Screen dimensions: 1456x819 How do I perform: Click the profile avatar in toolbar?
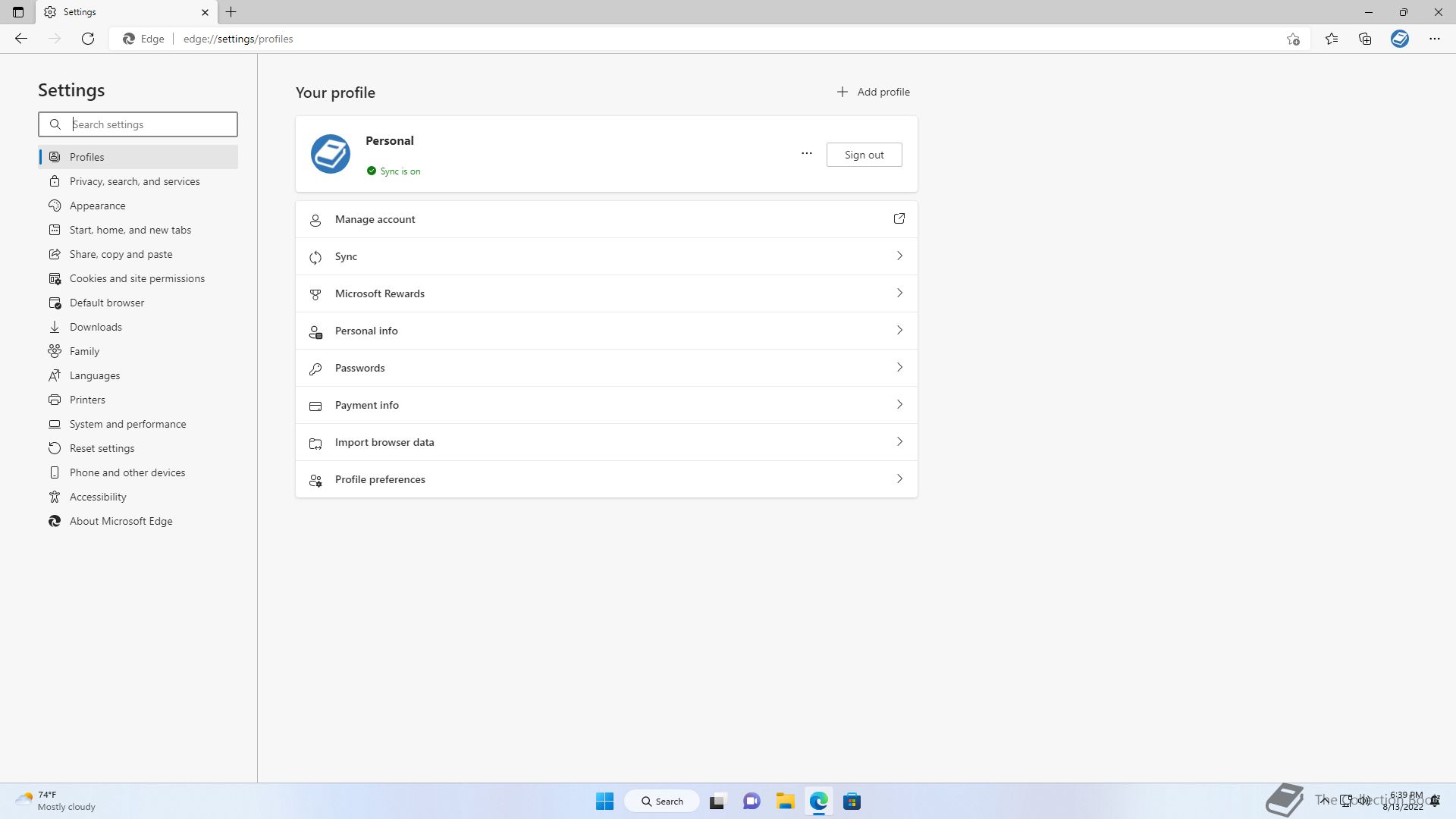[x=1400, y=39]
